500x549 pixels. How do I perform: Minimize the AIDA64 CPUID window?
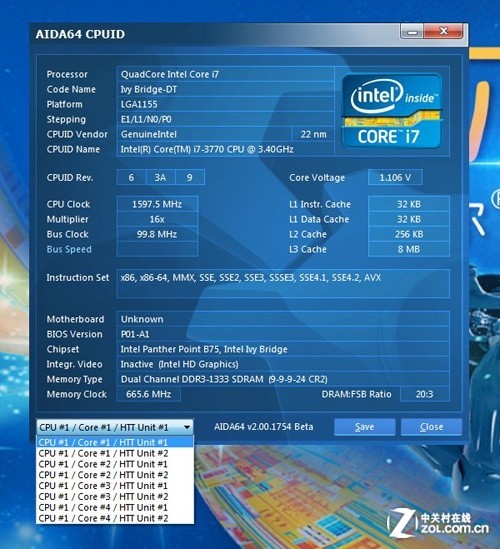(x=412, y=32)
